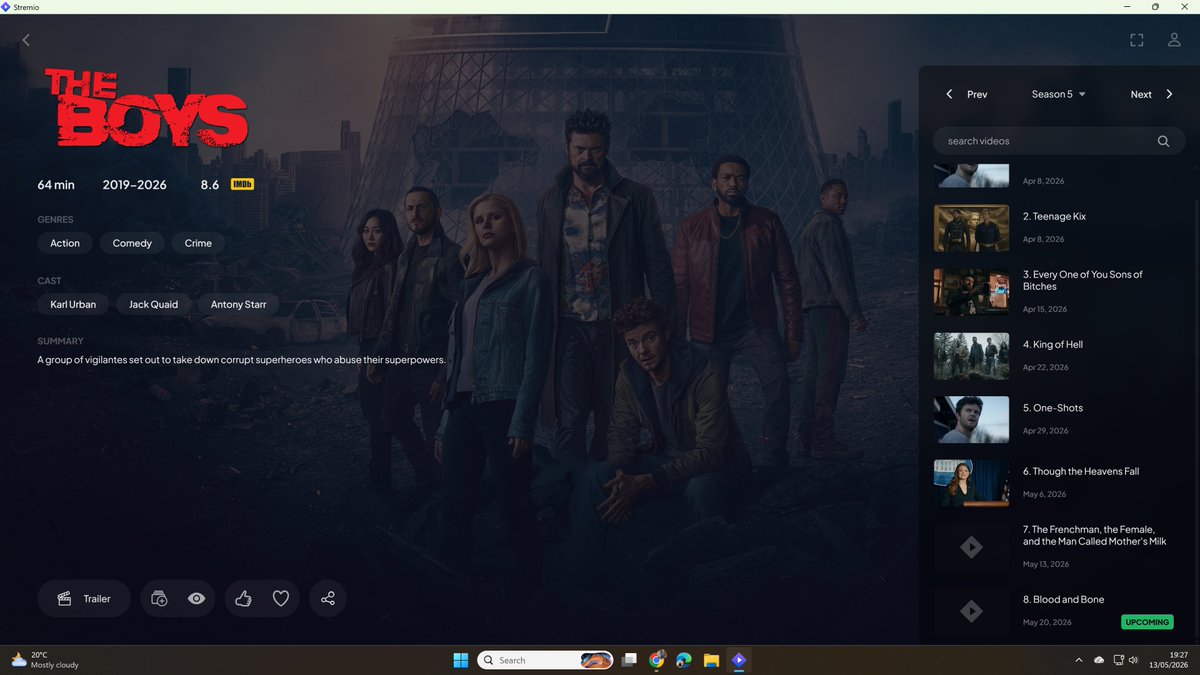The height and width of the screenshot is (675, 1200).
Task: Select the Comedy genre tag
Action: (132, 243)
